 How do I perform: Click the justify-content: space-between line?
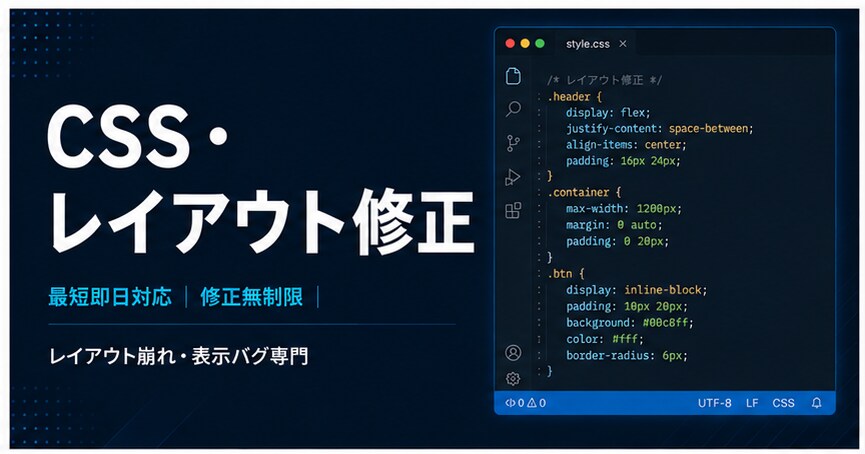pos(659,129)
